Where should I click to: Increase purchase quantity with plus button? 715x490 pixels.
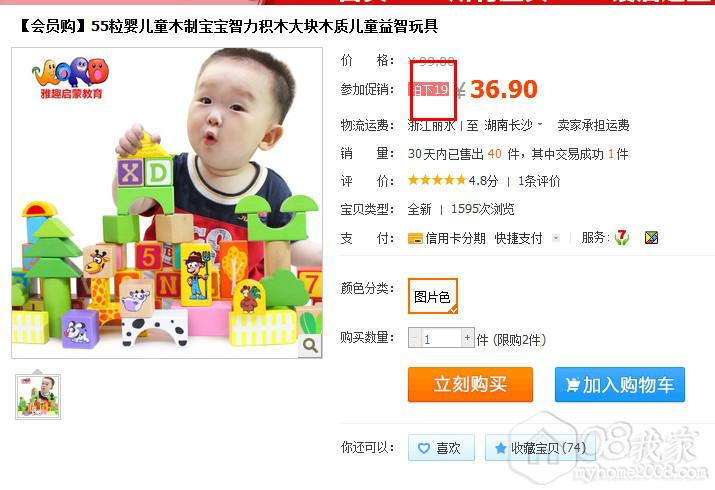pyautogui.click(x=467, y=338)
